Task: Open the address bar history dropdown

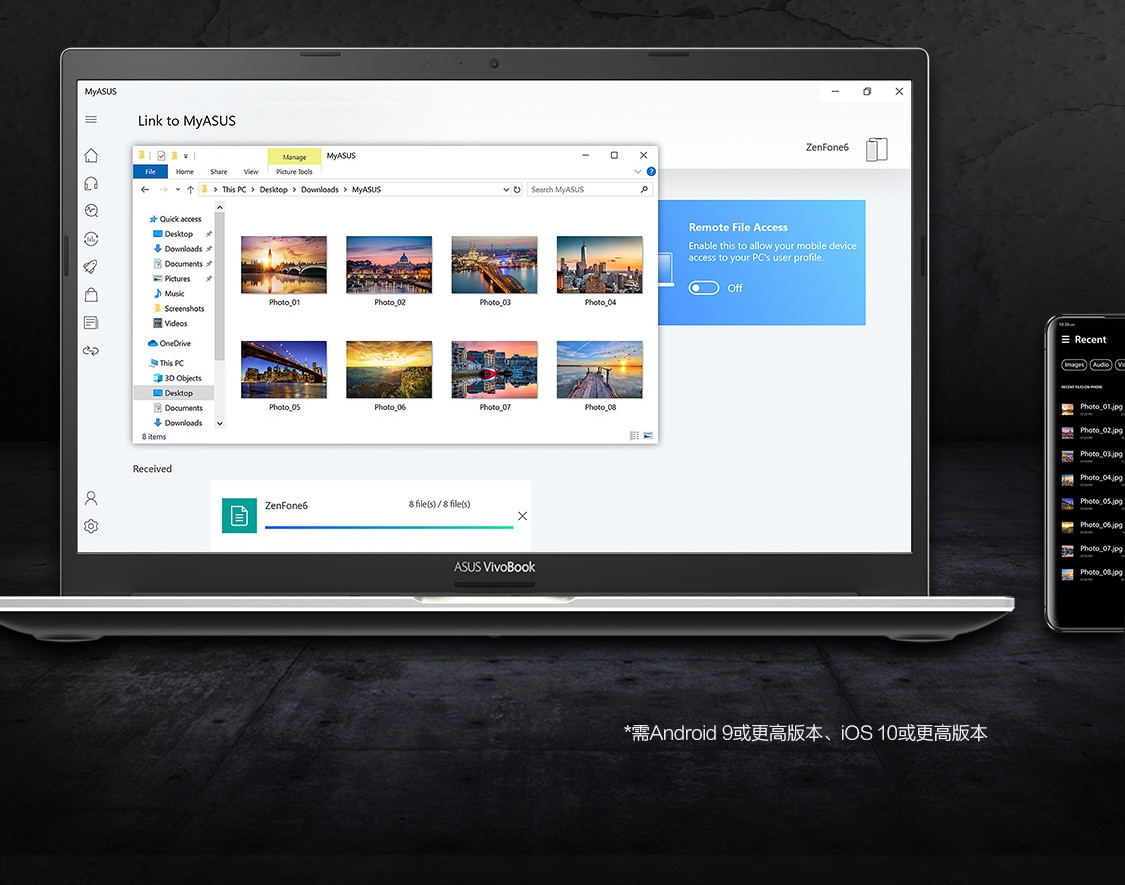Action: coord(506,189)
